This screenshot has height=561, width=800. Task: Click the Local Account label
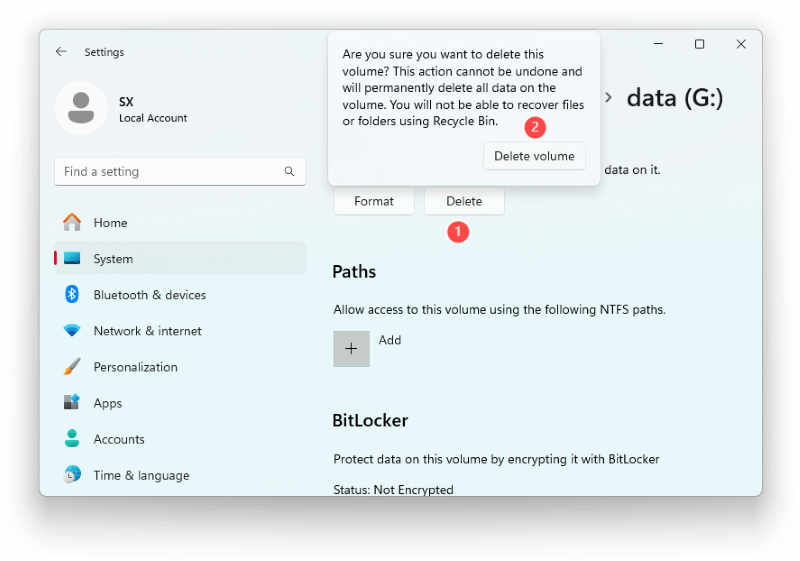pyautogui.click(x=153, y=118)
